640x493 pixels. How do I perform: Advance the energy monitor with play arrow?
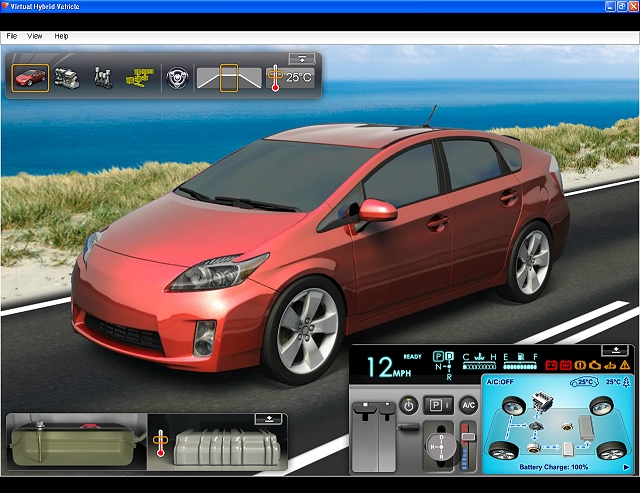coord(626,467)
